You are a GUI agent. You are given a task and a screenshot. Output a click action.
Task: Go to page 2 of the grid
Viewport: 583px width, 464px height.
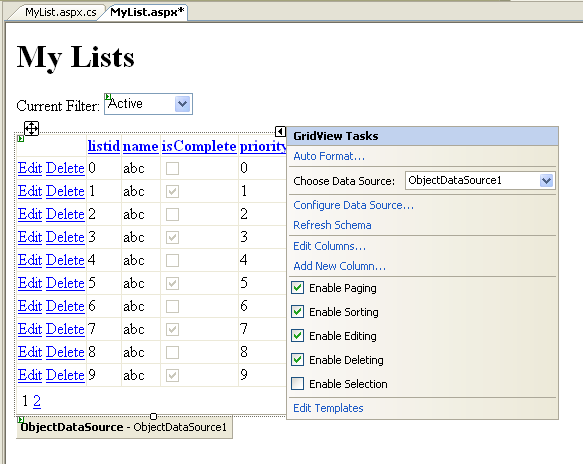[37, 401]
